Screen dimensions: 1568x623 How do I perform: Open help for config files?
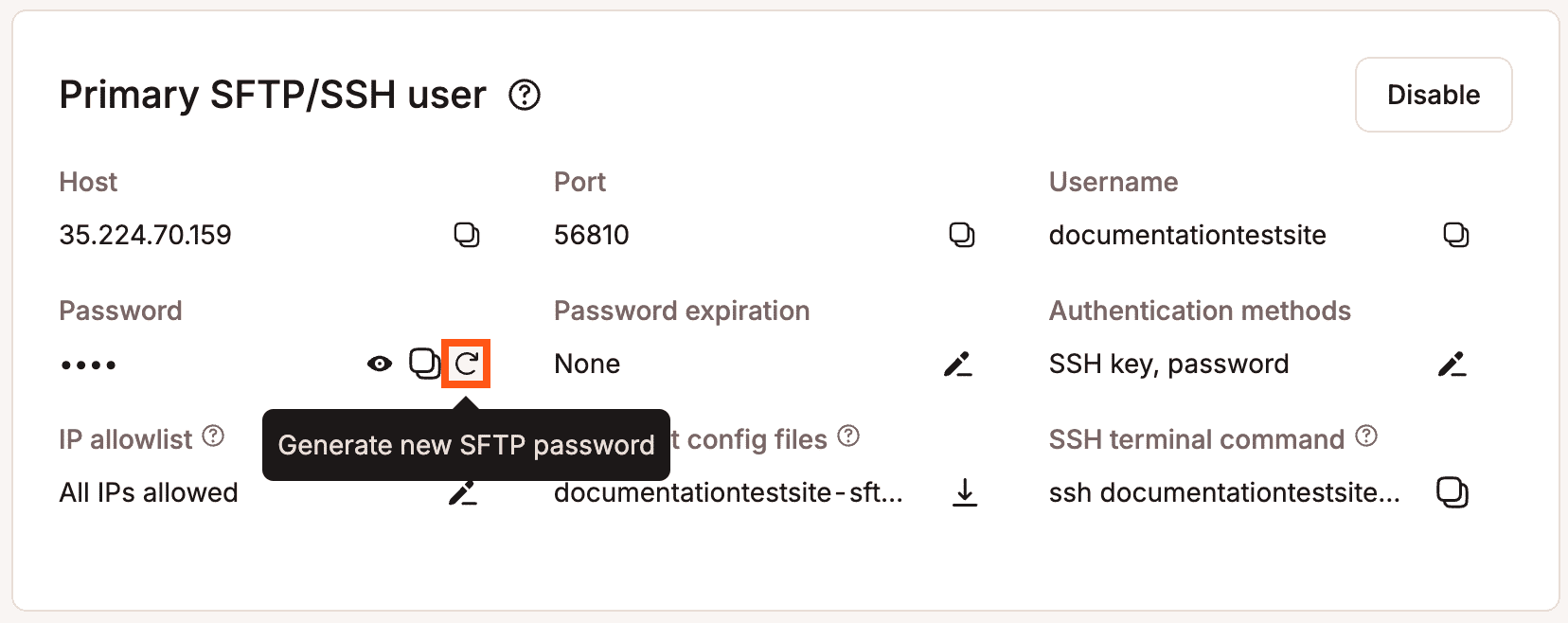click(x=848, y=436)
